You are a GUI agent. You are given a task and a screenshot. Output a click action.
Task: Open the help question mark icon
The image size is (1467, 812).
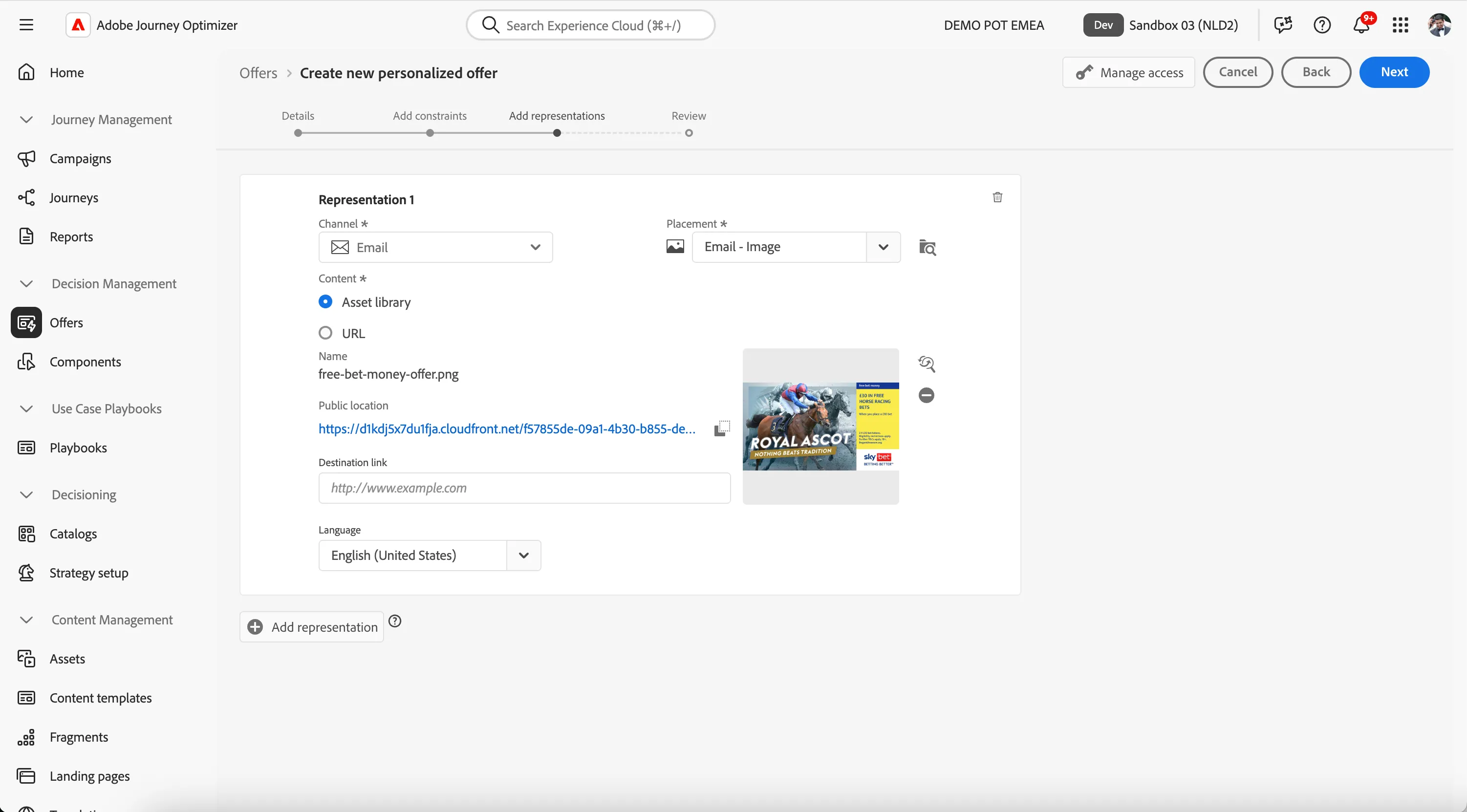(1322, 25)
